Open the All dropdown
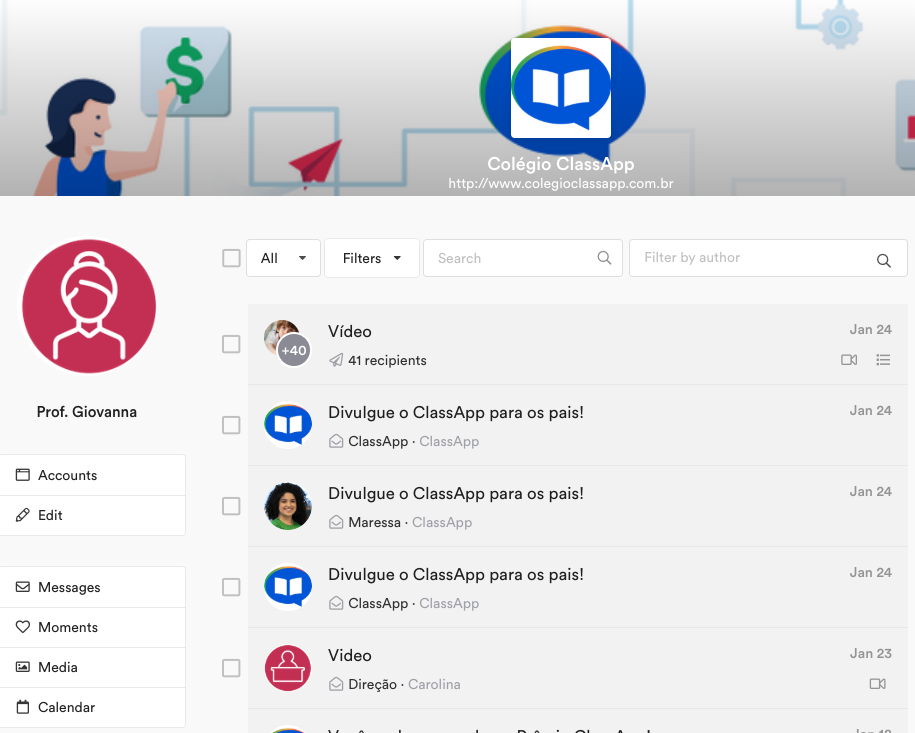Viewport: 915px width, 733px height. (x=283, y=258)
